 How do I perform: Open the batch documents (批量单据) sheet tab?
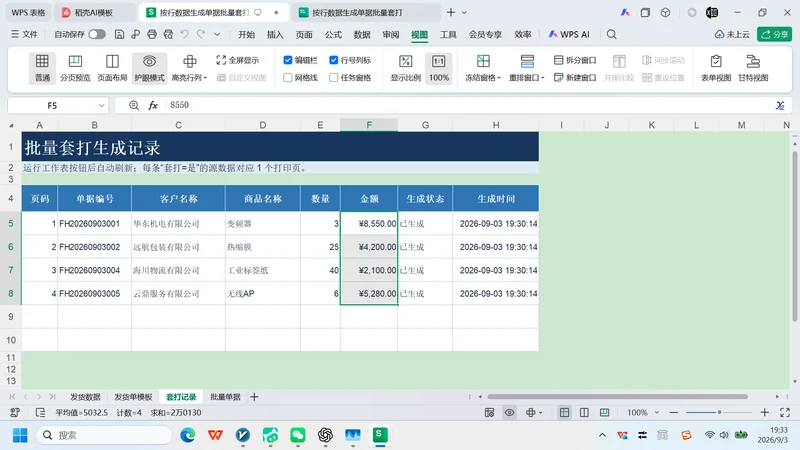[x=225, y=396]
